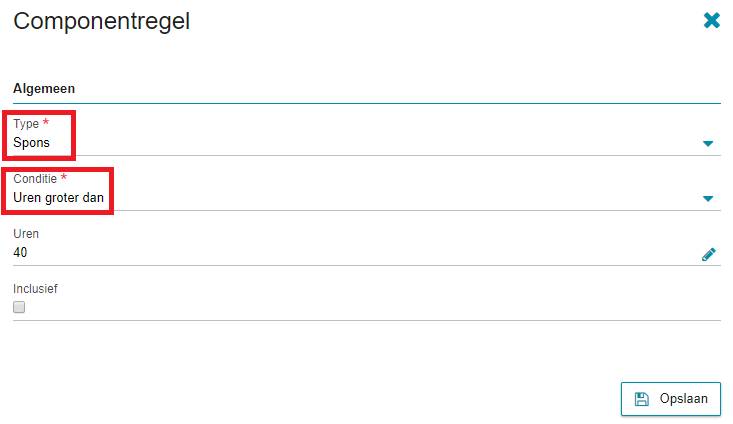Open the Type dropdown arrow
This screenshot has width=733, height=424.
point(708,144)
